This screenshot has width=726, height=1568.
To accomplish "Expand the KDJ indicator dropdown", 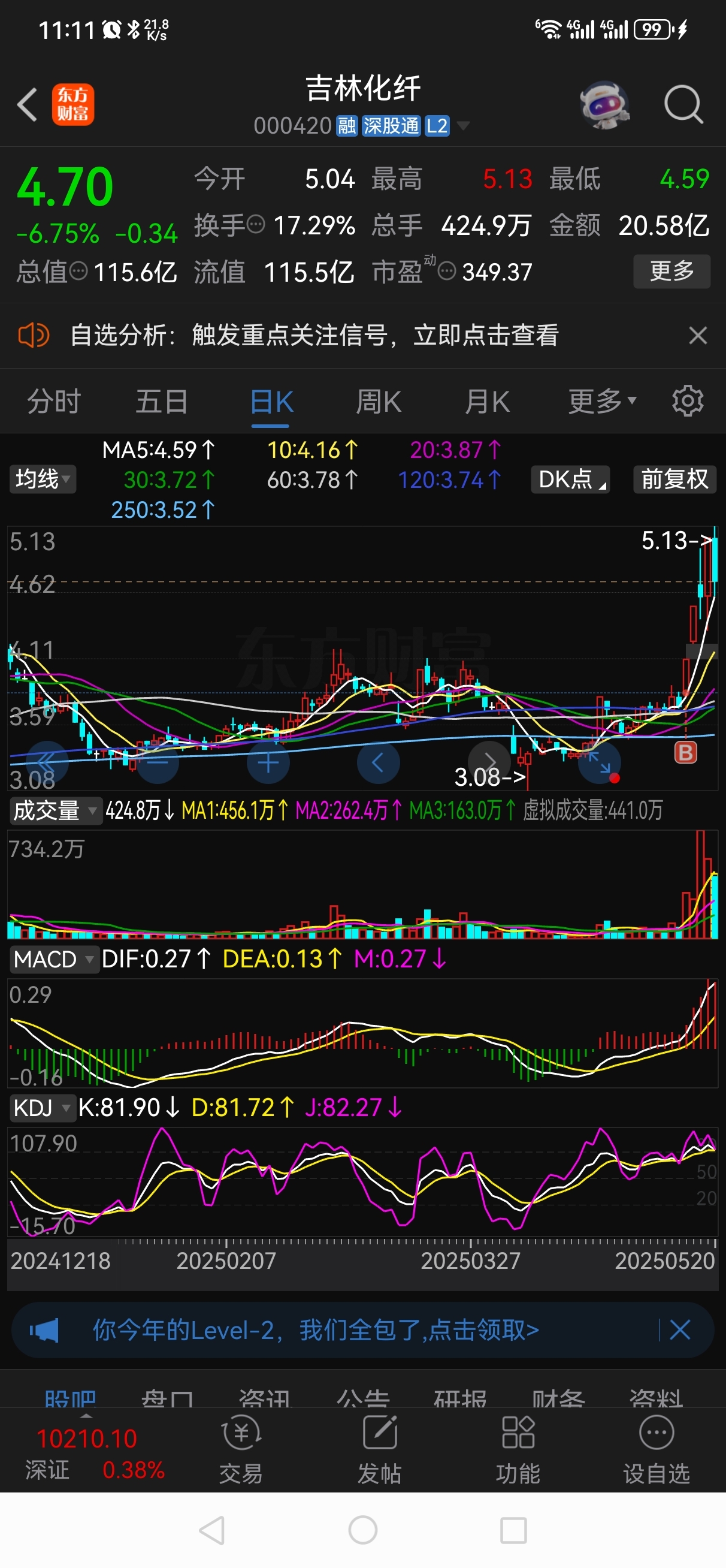I will pos(42,1108).
